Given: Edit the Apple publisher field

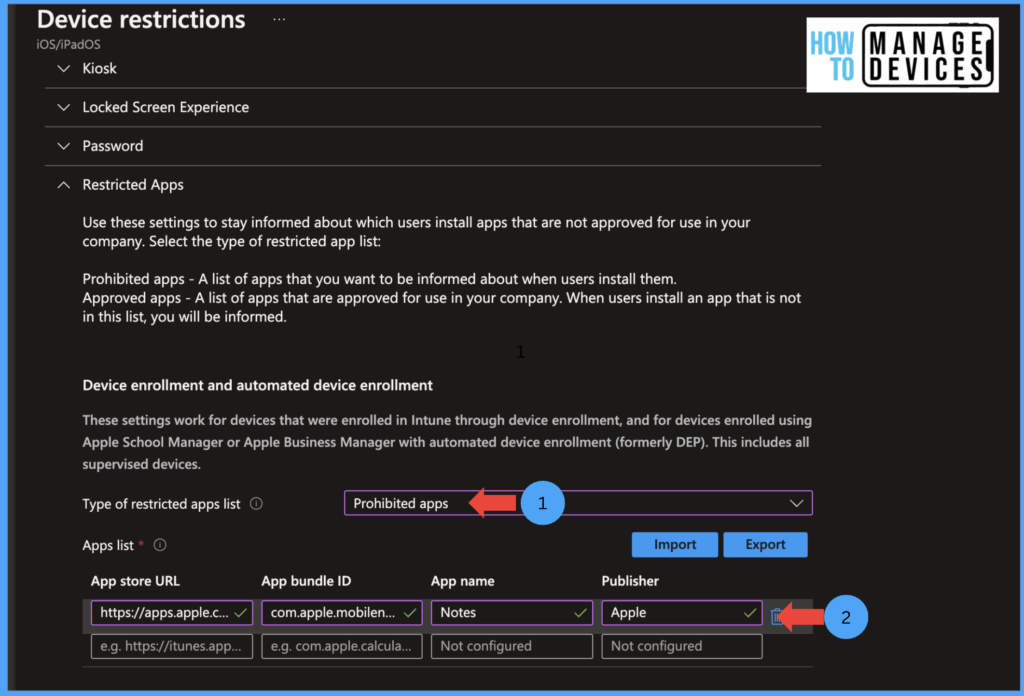Looking at the screenshot, I should [681, 612].
